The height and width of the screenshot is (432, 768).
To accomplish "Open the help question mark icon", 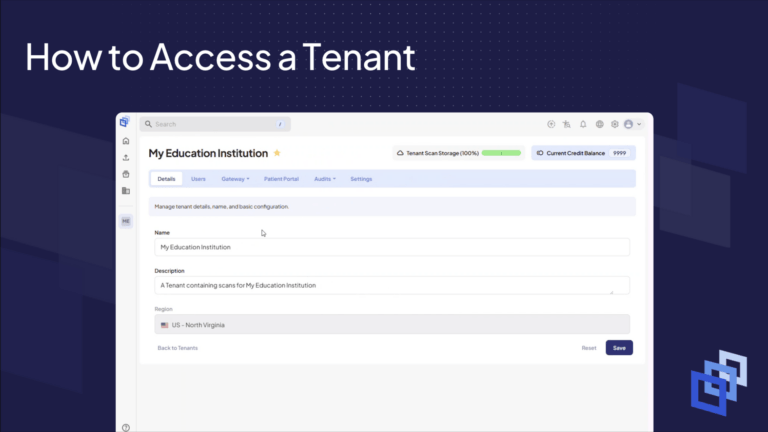I will click(126, 428).
